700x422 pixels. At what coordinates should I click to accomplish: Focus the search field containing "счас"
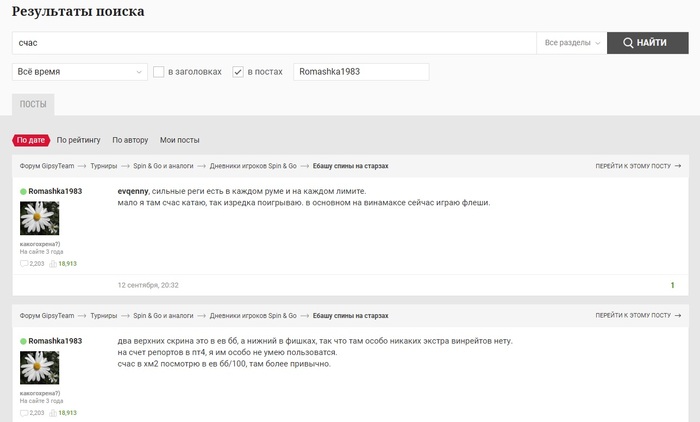click(x=274, y=43)
